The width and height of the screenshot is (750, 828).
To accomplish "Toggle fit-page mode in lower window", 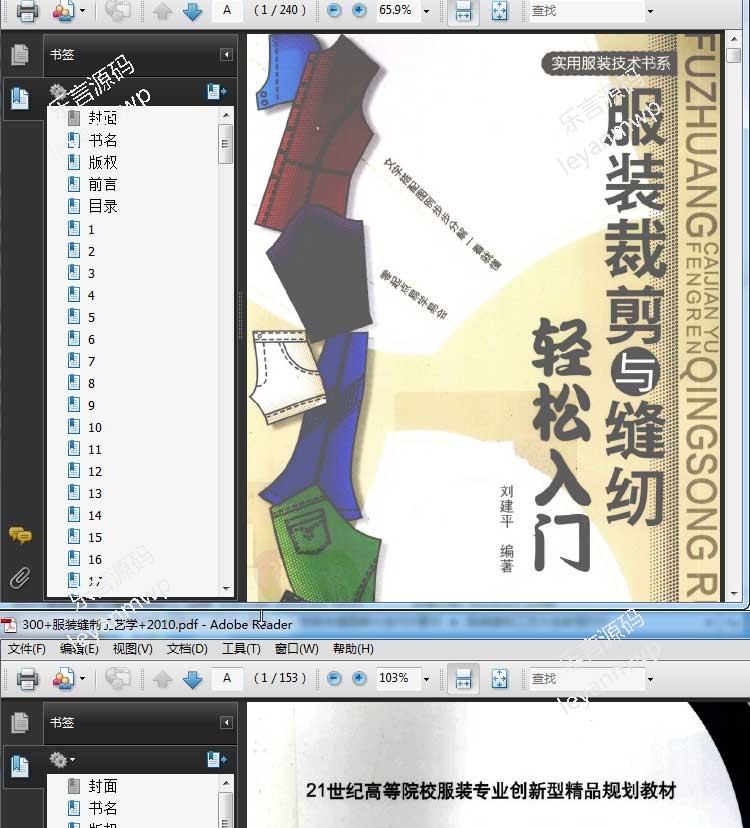I will 499,679.
